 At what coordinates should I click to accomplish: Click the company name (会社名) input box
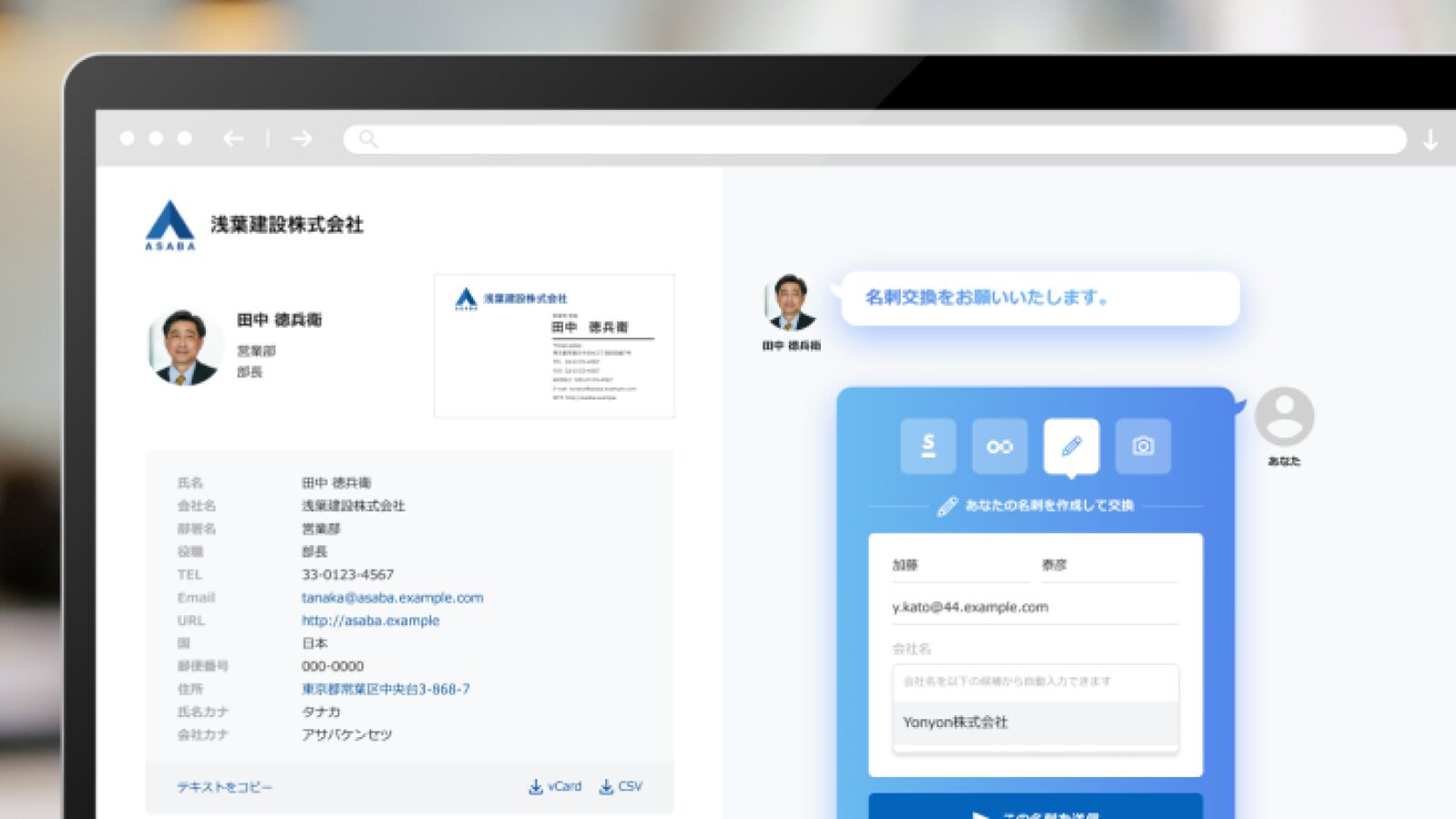[1036, 682]
